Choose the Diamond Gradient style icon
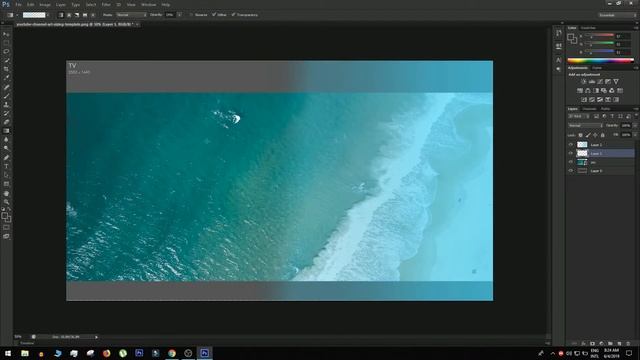The width and height of the screenshot is (640, 360). point(93,15)
